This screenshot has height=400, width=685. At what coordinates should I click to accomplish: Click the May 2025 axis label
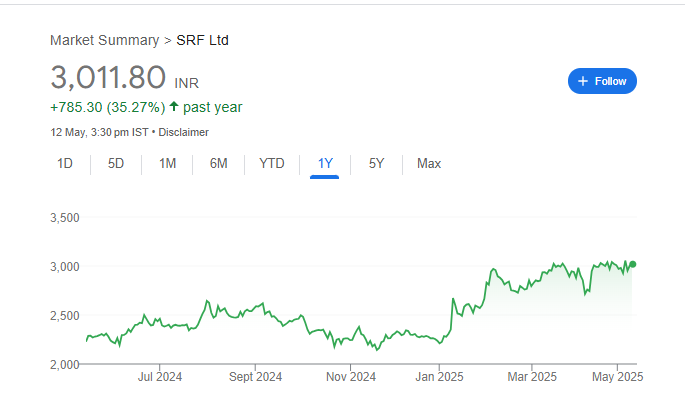[x=617, y=376]
